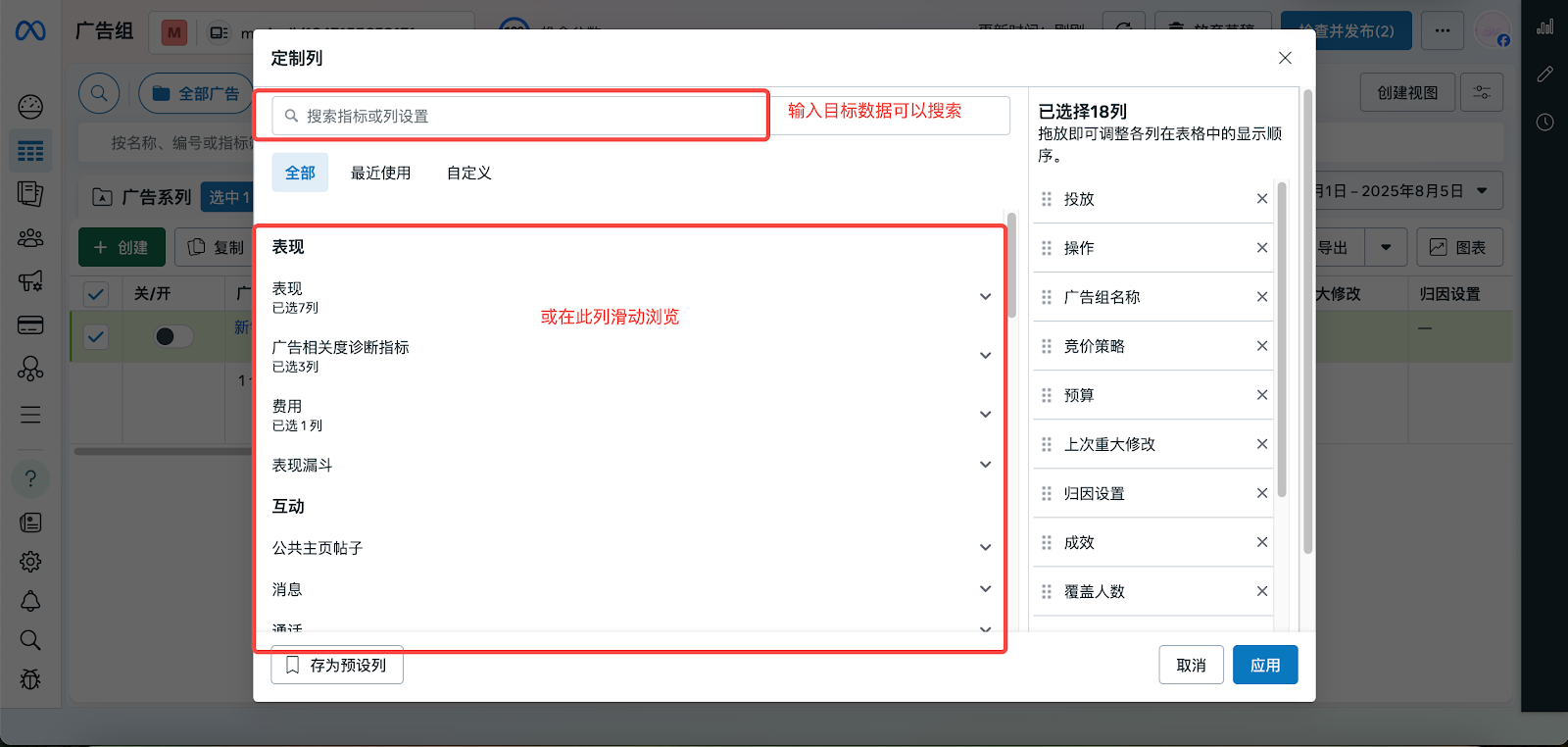Expand the 广告相关度诊断指标 section
This screenshot has height=747, width=1568.
pos(985,356)
